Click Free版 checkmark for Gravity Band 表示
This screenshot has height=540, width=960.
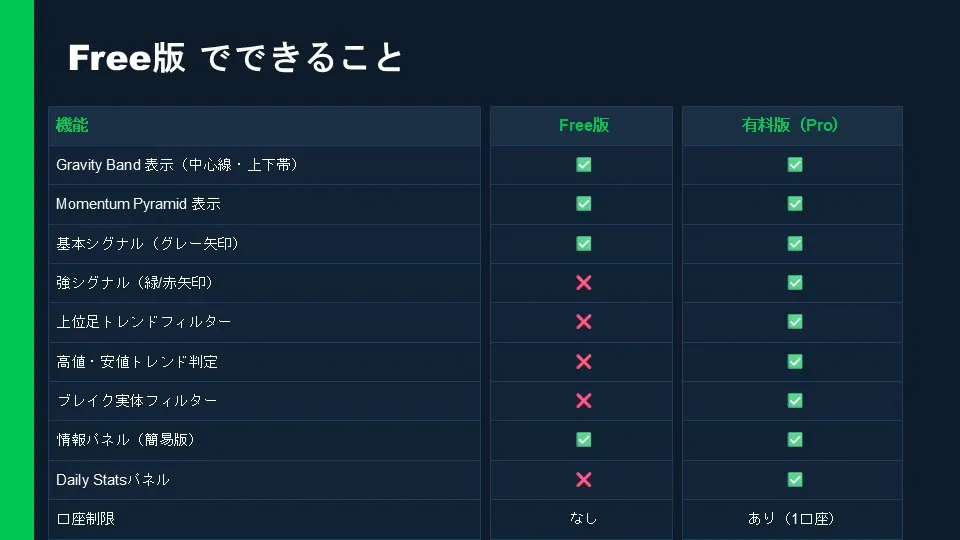point(584,165)
